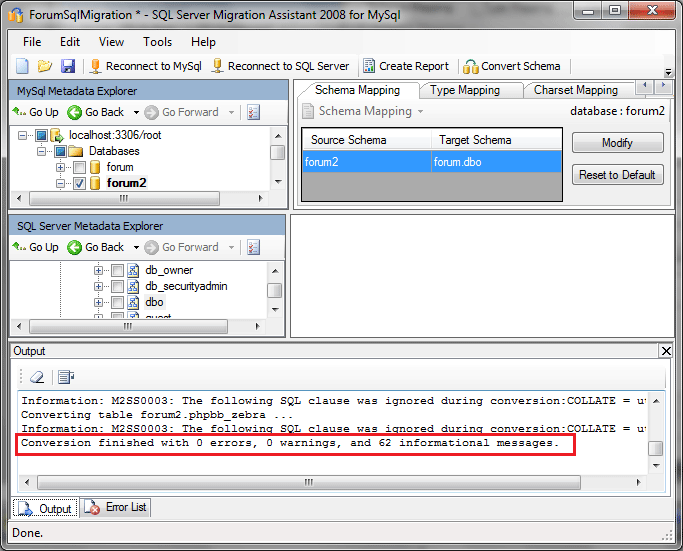
Task: Click the Reset to Default button
Action: click(x=617, y=175)
